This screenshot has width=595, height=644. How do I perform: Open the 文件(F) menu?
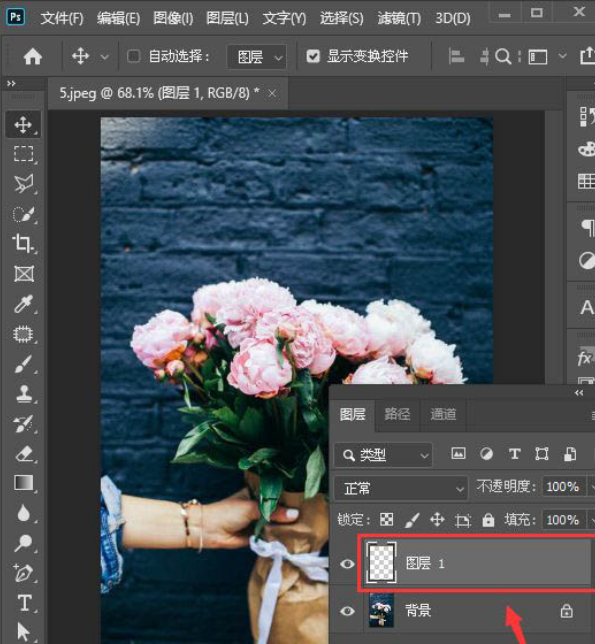[62, 18]
